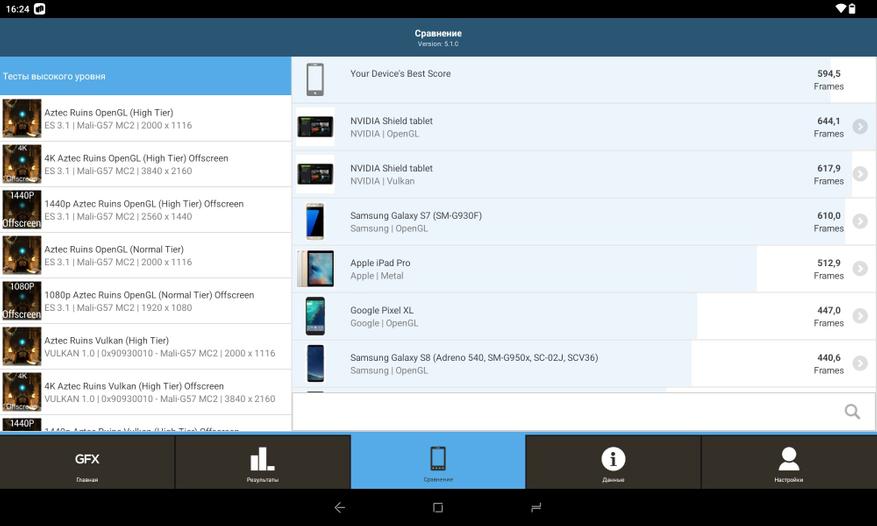Open Google Pixel XL OpenGL row
This screenshot has height=526, width=877.
tap(584, 316)
